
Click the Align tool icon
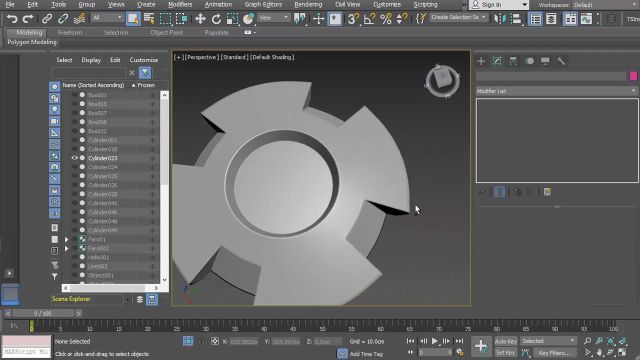(x=516, y=19)
